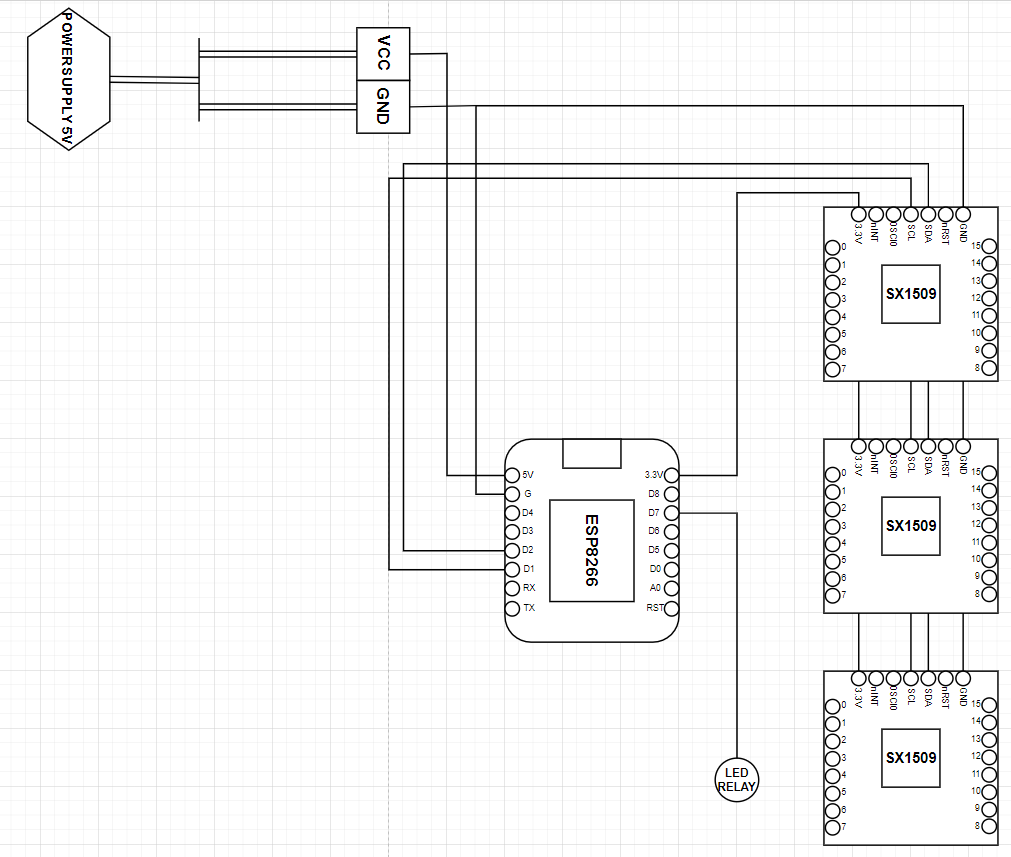Select the POWERSUPPLY 5V hexagon shape
This screenshot has height=857, width=1011.
(x=69, y=79)
